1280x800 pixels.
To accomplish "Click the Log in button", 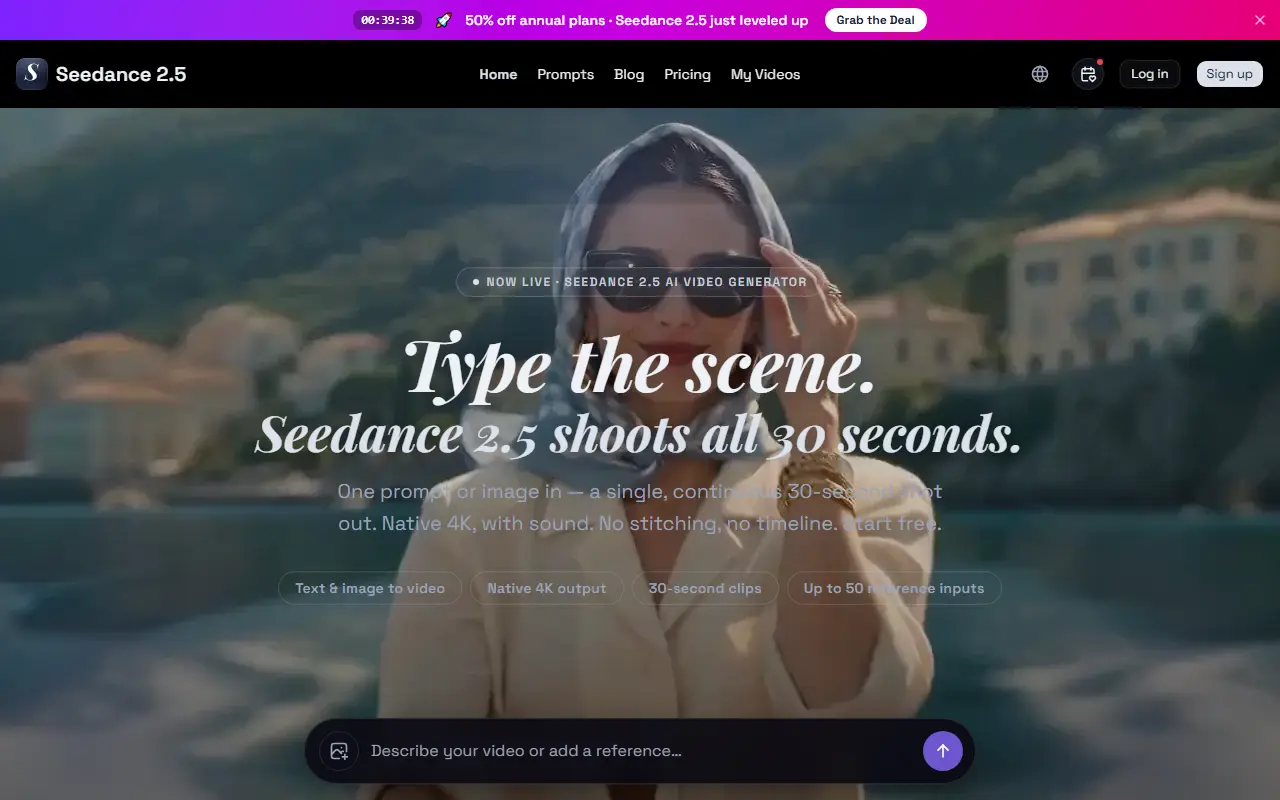I will click(x=1150, y=74).
